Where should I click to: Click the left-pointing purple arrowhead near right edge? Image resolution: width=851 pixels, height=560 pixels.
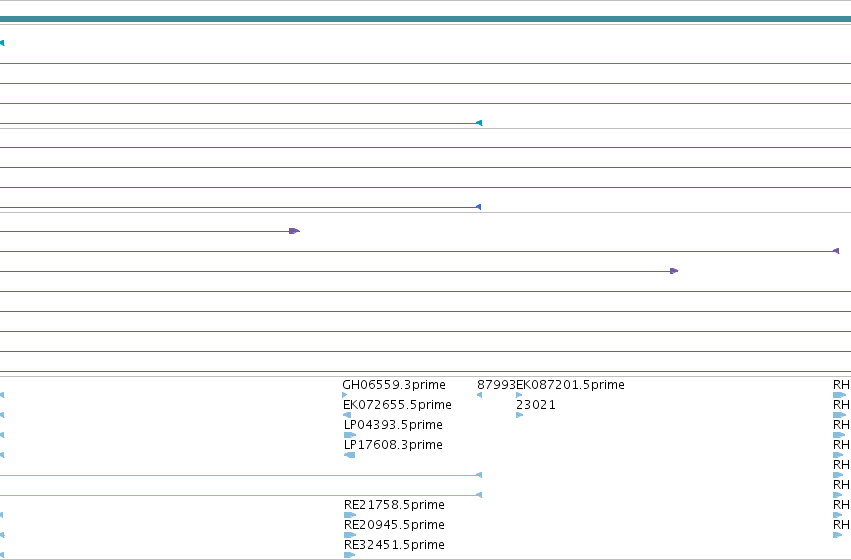coord(836,251)
